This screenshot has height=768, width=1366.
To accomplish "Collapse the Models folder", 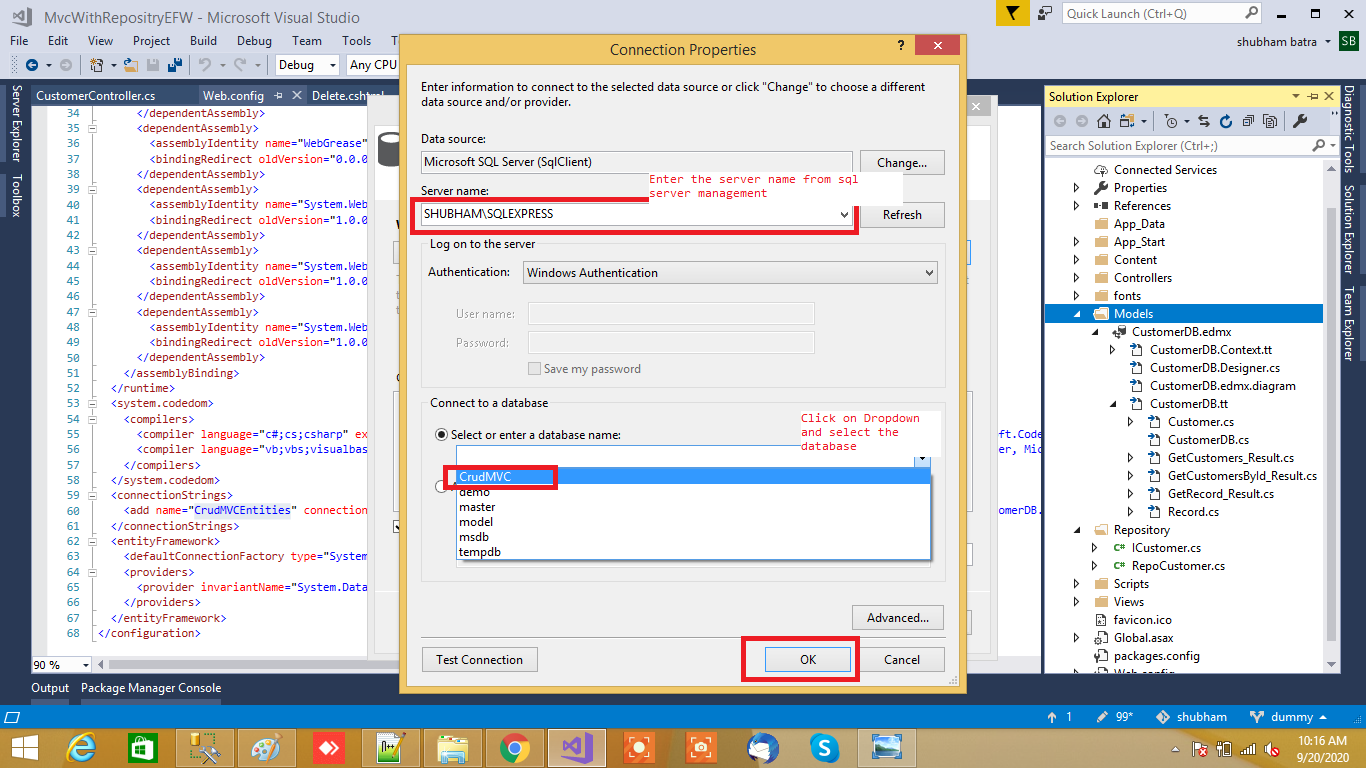I will (x=1078, y=314).
